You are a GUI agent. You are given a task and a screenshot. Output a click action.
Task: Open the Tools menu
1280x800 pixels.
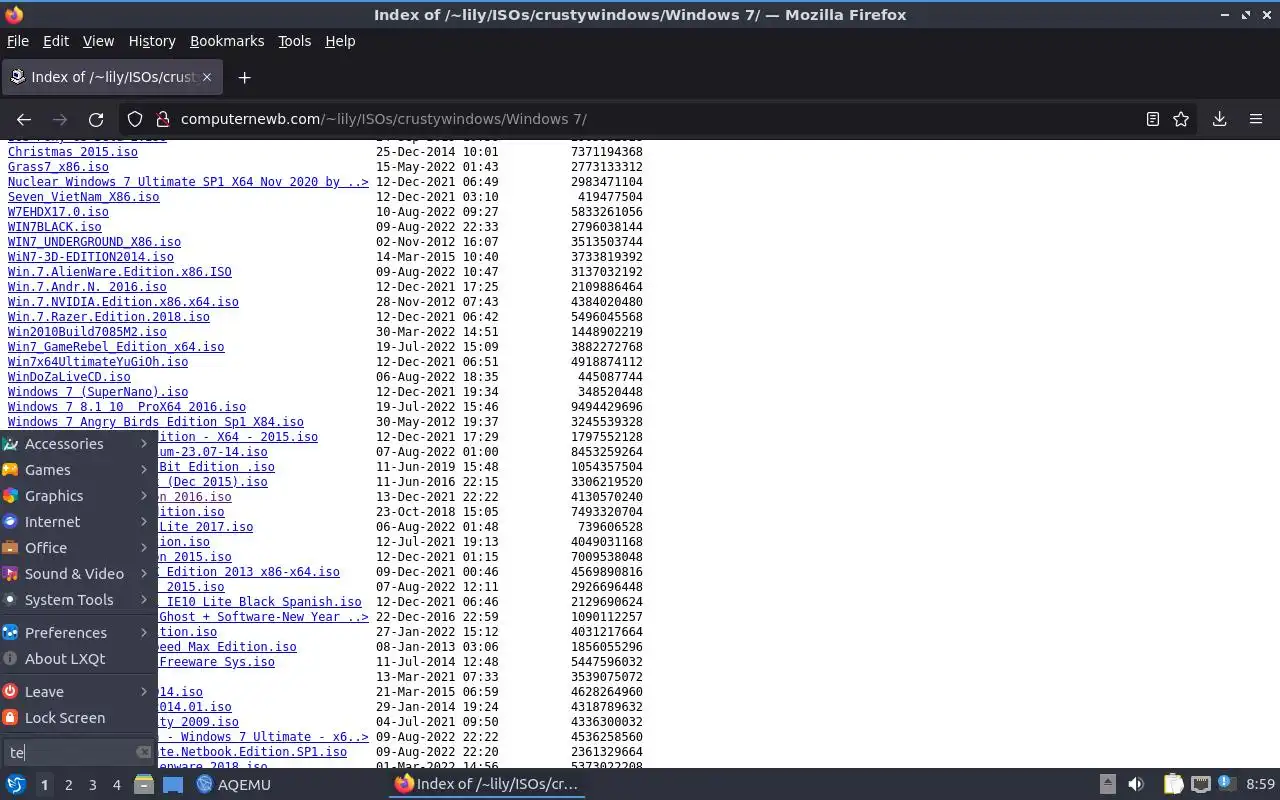pyautogui.click(x=294, y=41)
